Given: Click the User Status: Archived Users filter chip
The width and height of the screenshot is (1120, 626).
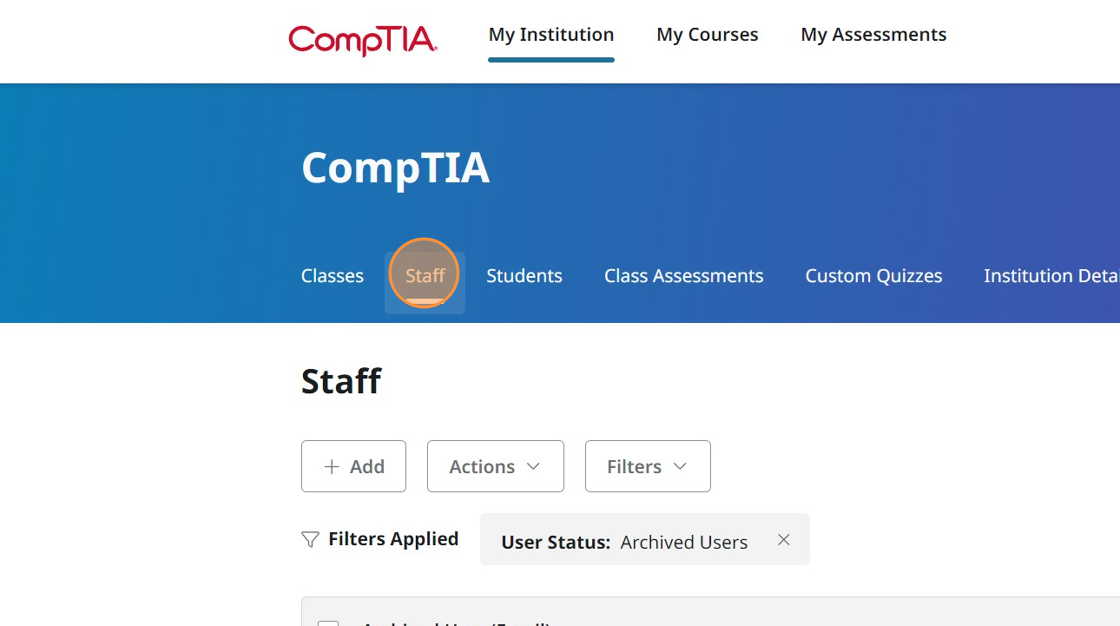Looking at the screenshot, I should tap(624, 542).
